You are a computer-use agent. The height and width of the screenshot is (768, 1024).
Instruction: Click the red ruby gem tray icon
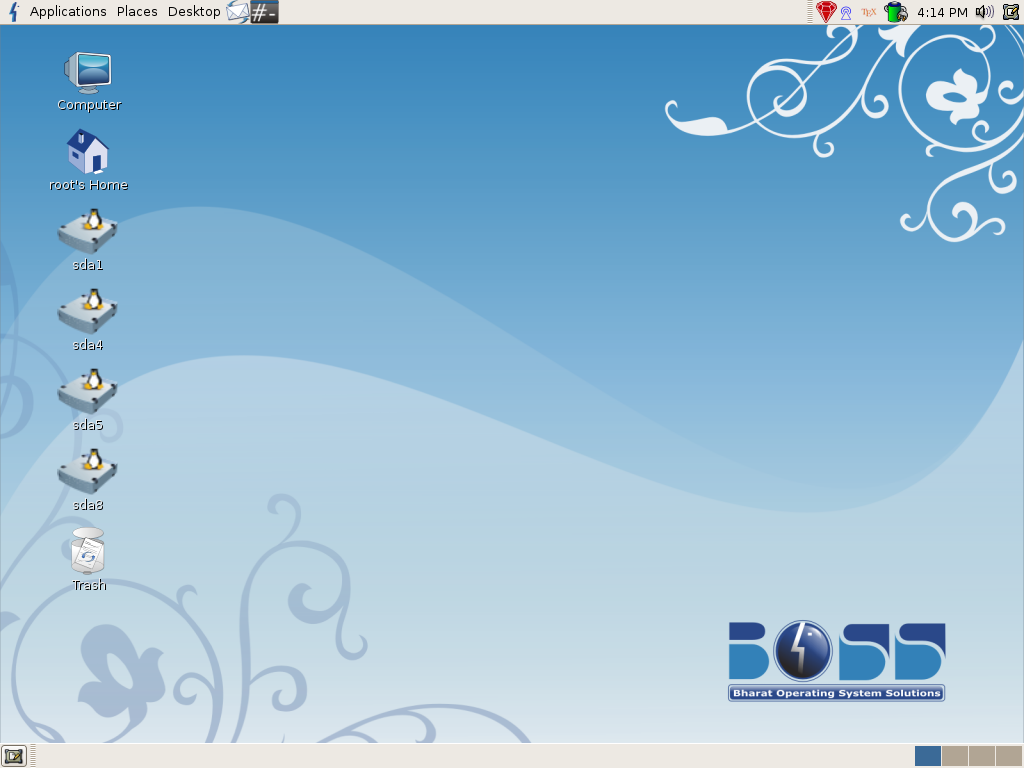click(825, 12)
